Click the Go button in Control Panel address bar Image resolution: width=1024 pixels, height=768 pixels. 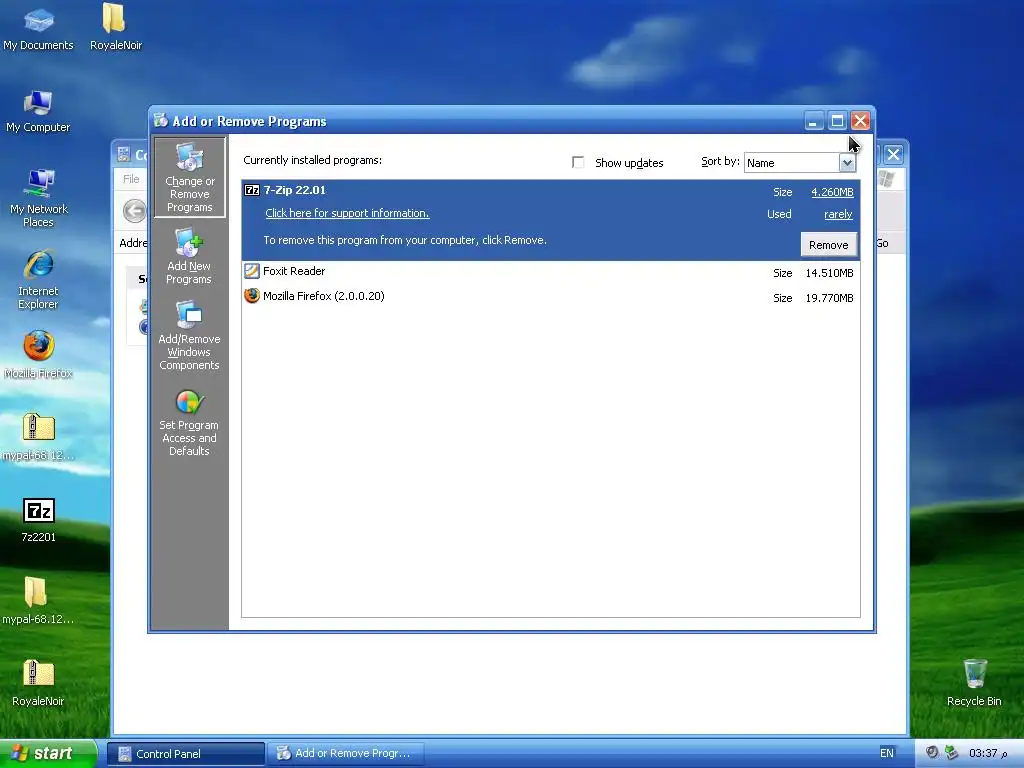point(882,243)
